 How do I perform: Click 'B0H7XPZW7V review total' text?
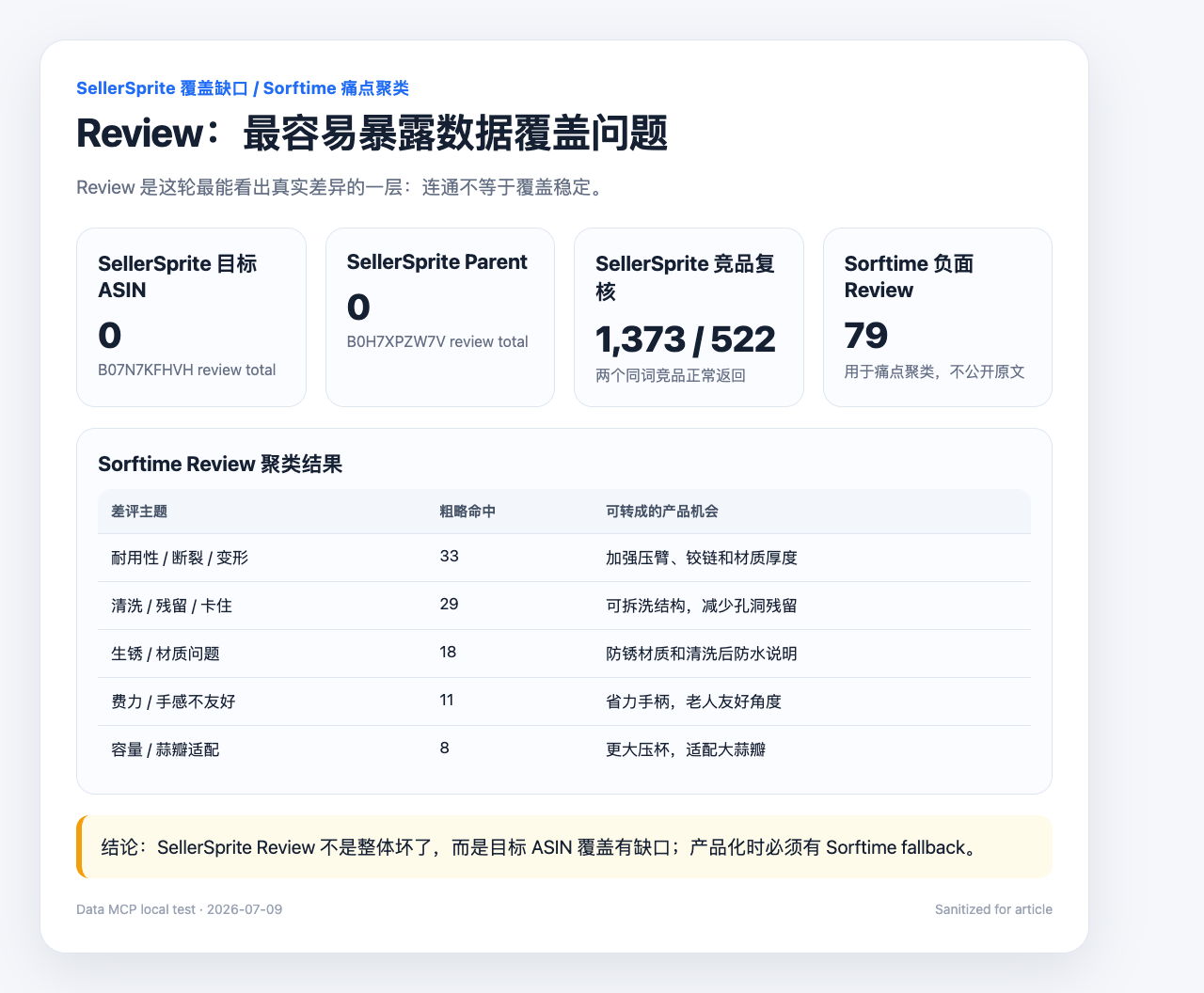tap(437, 341)
